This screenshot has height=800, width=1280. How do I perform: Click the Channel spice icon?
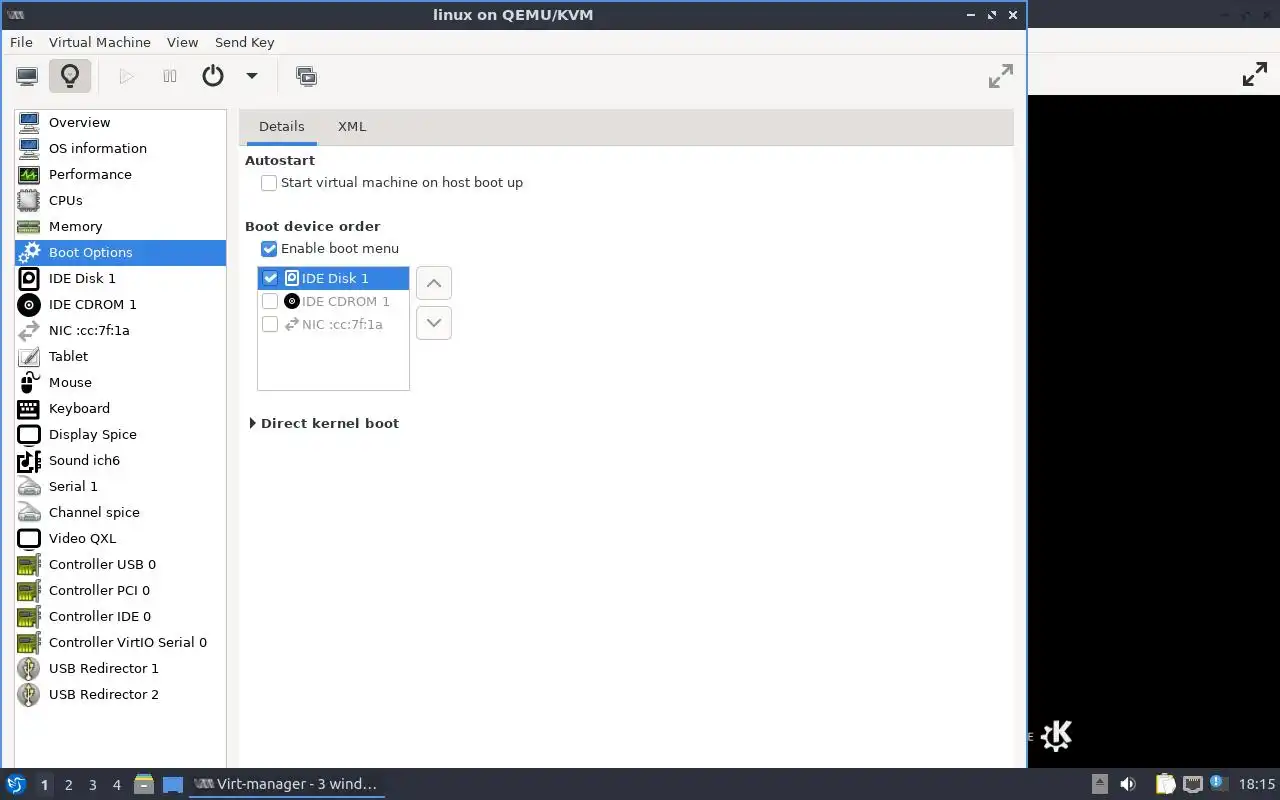point(29,512)
